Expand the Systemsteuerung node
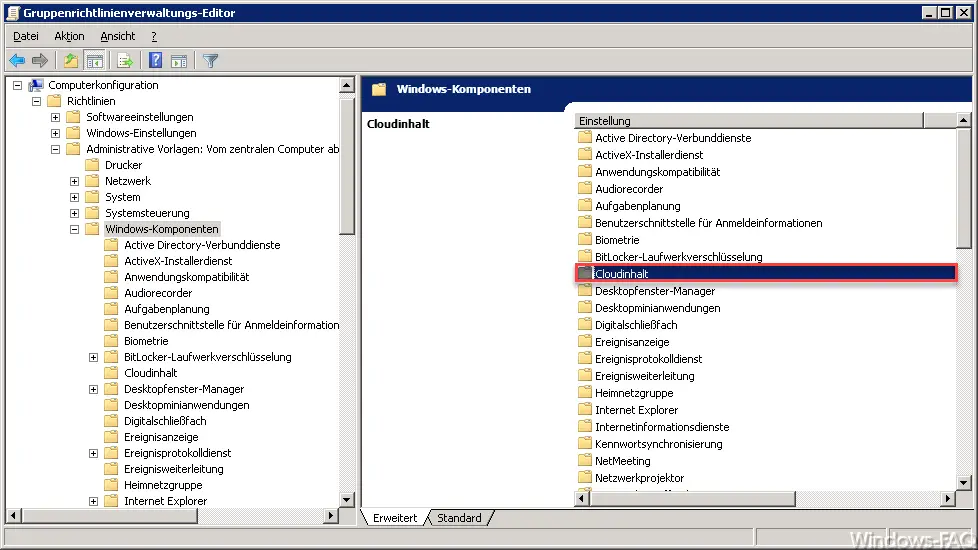The width and height of the screenshot is (978, 550). (x=74, y=213)
